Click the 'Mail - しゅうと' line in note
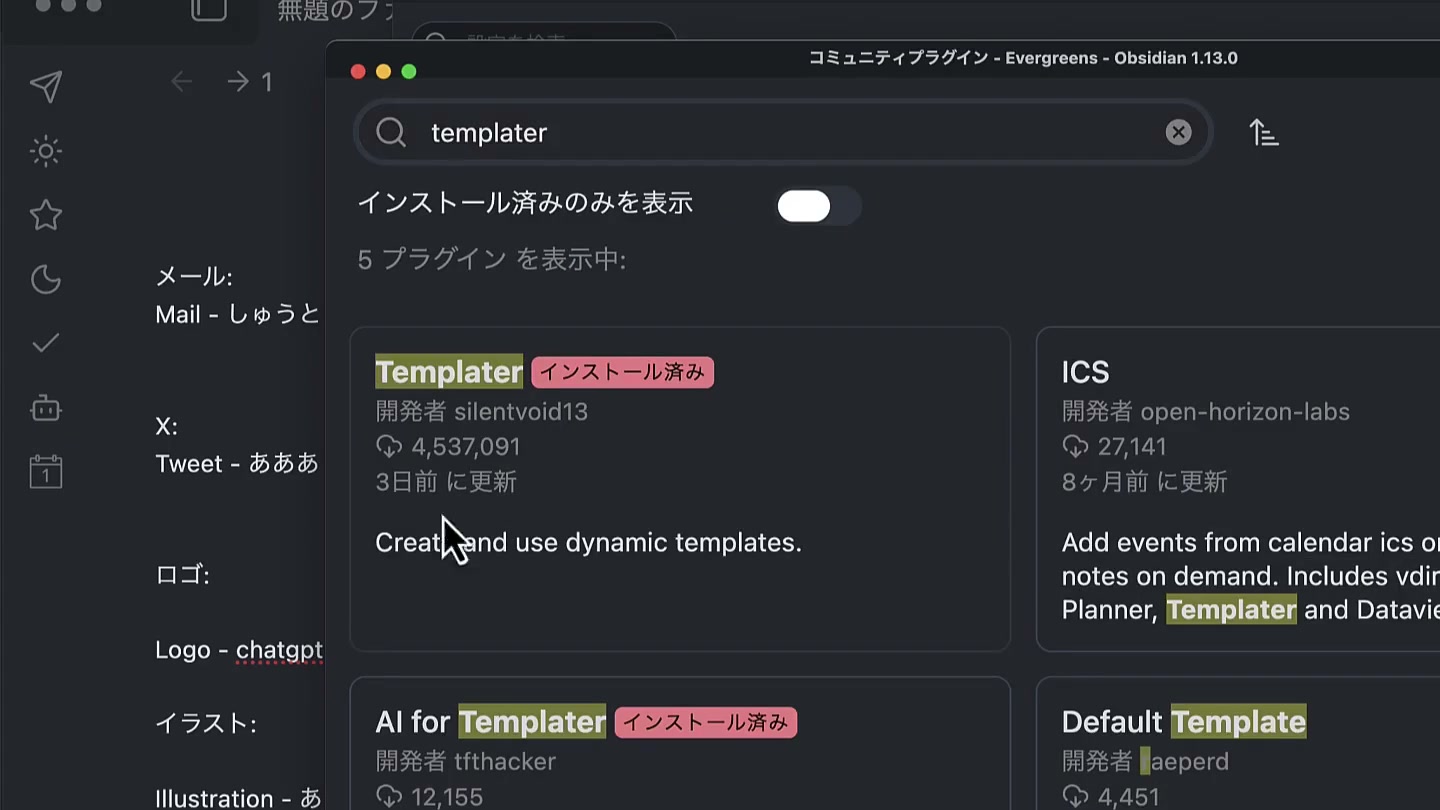 click(238, 315)
